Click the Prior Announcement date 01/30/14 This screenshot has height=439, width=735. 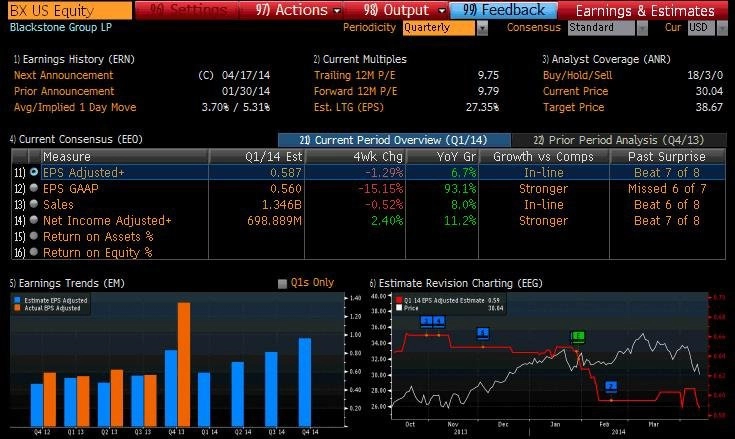click(246, 91)
